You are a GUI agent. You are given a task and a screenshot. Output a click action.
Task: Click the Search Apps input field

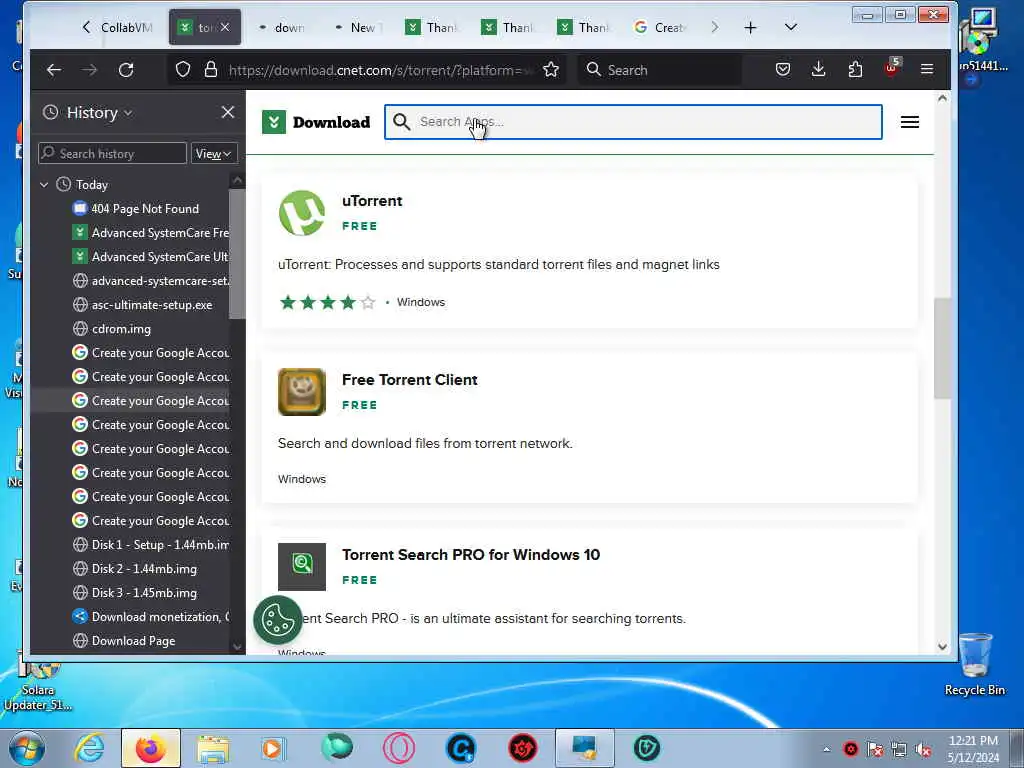[x=633, y=122]
